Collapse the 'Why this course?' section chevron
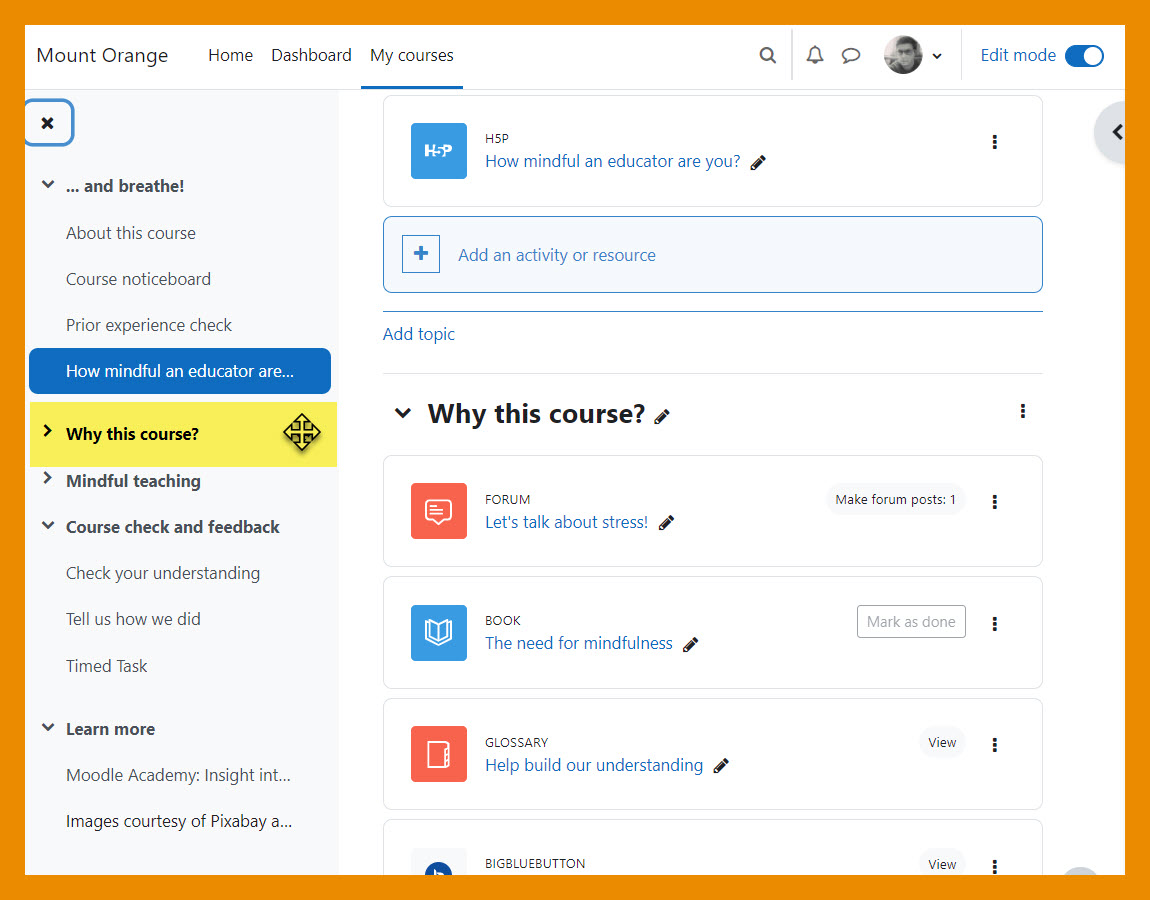Image resolution: width=1150 pixels, height=900 pixels. [x=403, y=413]
